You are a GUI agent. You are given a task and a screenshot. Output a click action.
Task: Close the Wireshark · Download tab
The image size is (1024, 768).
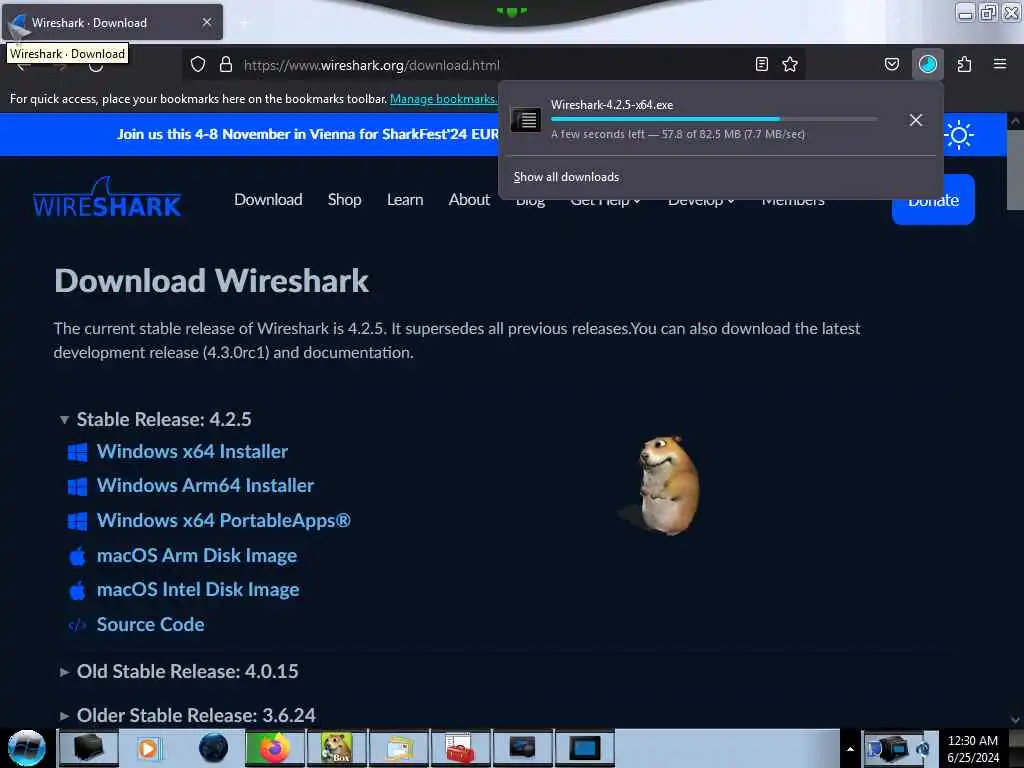[x=207, y=22]
